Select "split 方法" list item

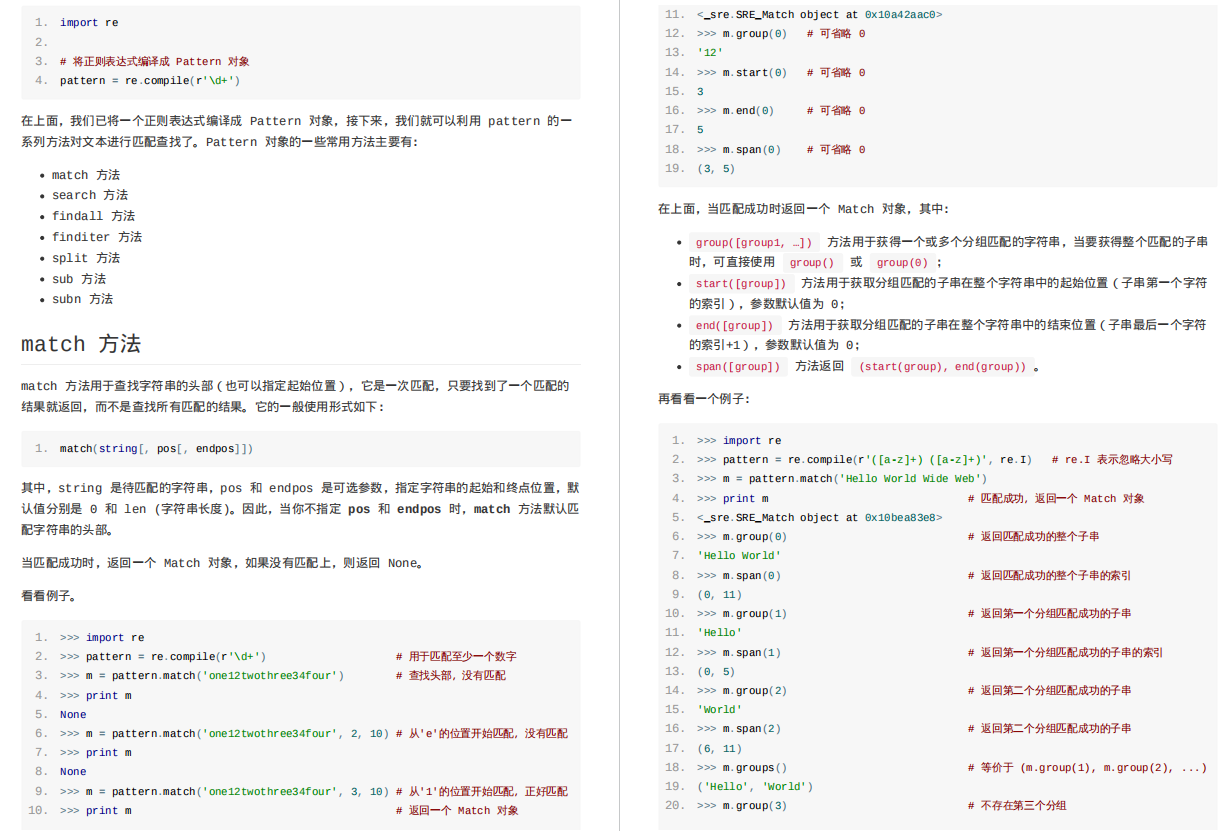click(x=85, y=257)
